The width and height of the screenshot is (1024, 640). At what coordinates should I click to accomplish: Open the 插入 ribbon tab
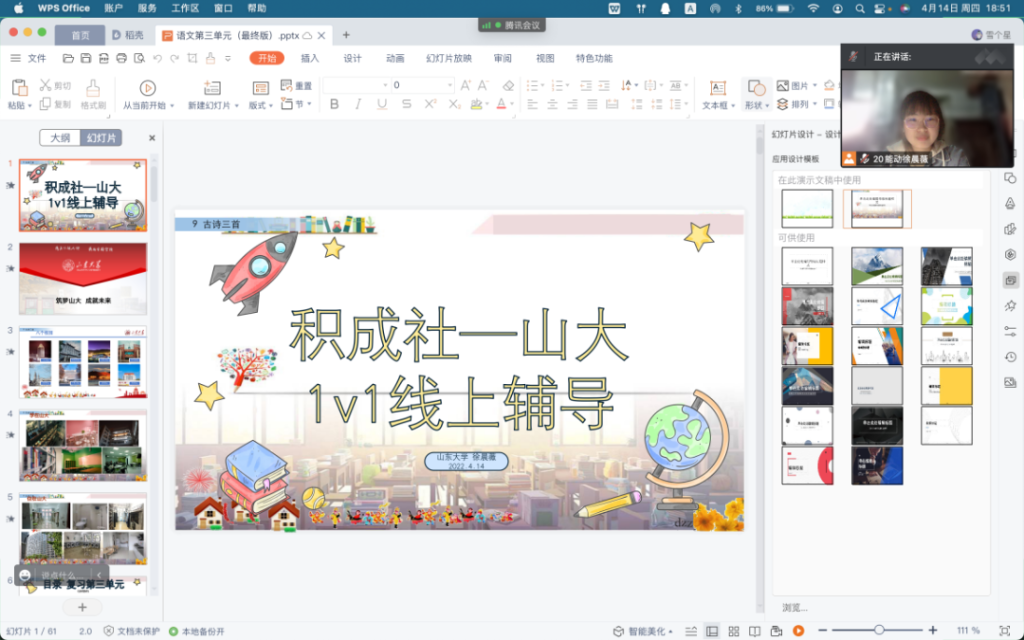click(x=310, y=58)
